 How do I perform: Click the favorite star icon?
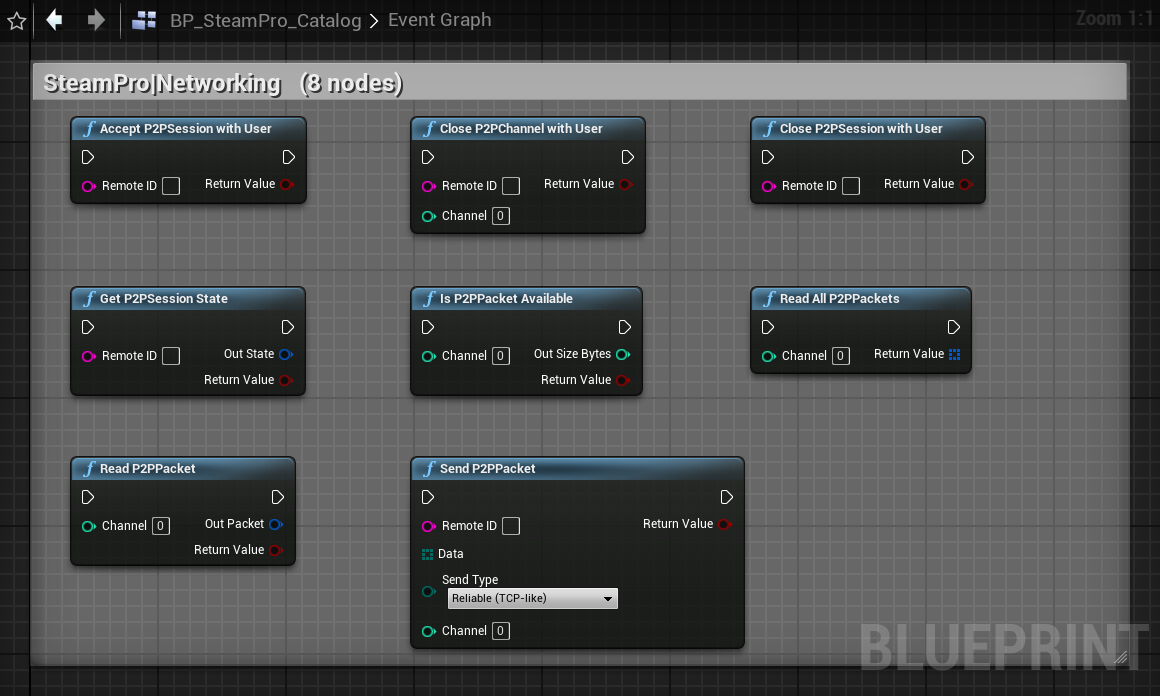pos(16,20)
